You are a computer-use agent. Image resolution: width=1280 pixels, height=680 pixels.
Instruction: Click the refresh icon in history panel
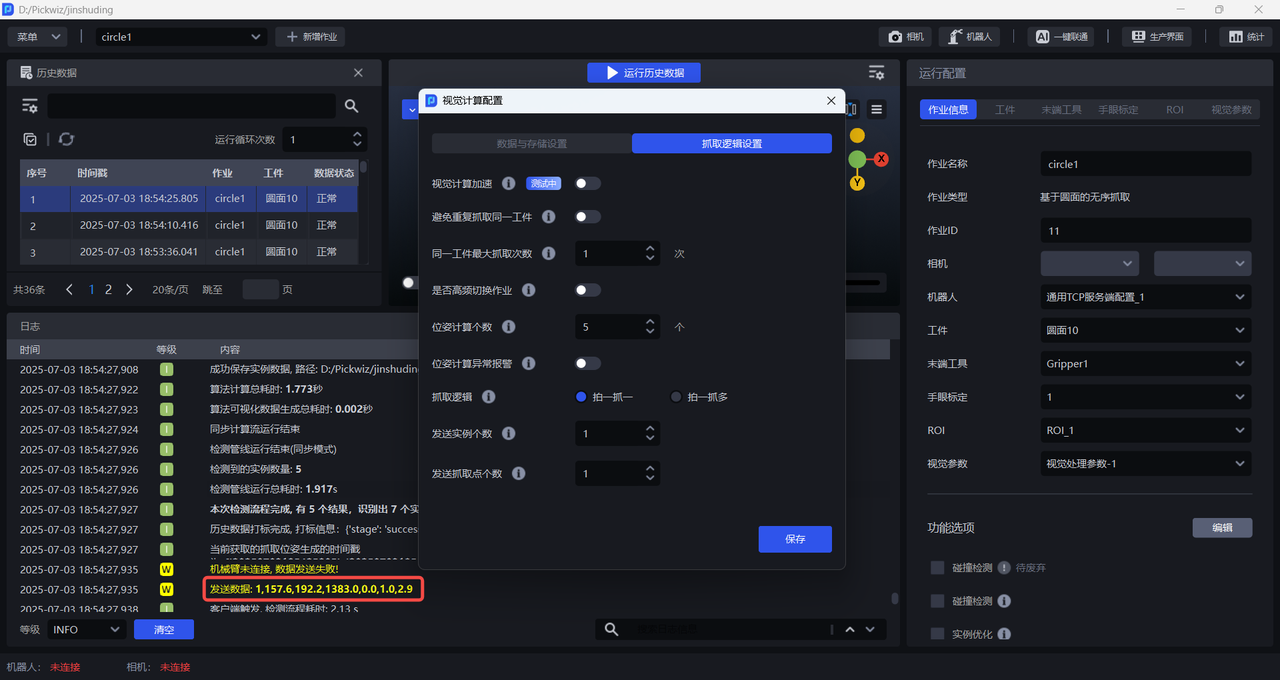pyautogui.click(x=66, y=140)
